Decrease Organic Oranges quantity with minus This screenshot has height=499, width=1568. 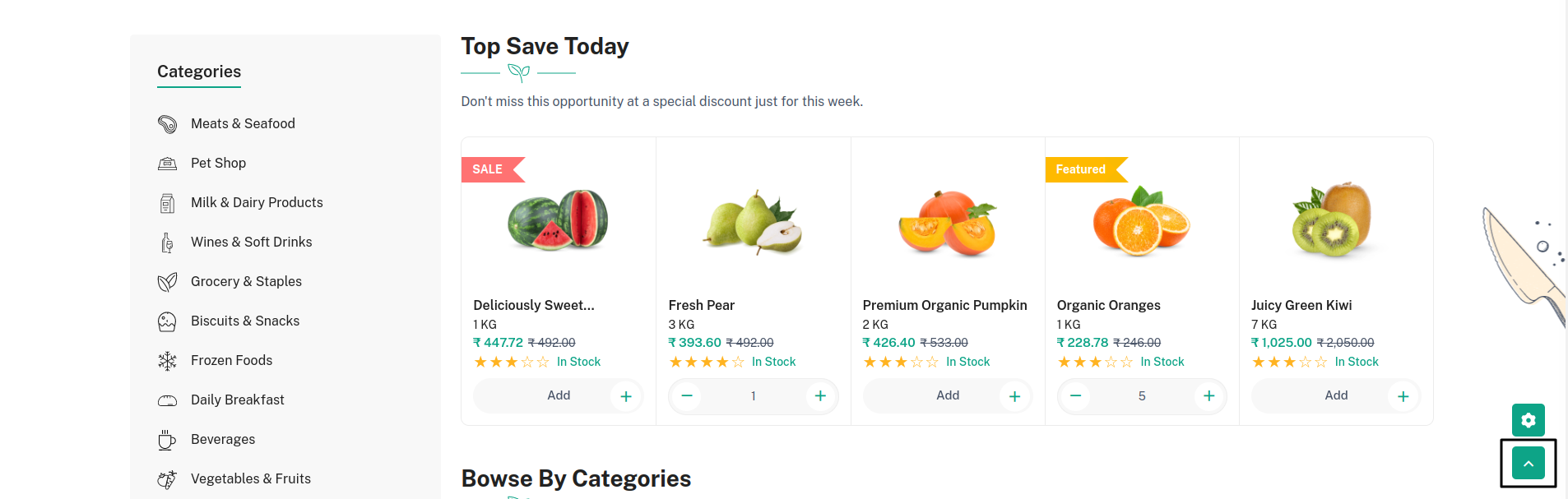(1075, 396)
